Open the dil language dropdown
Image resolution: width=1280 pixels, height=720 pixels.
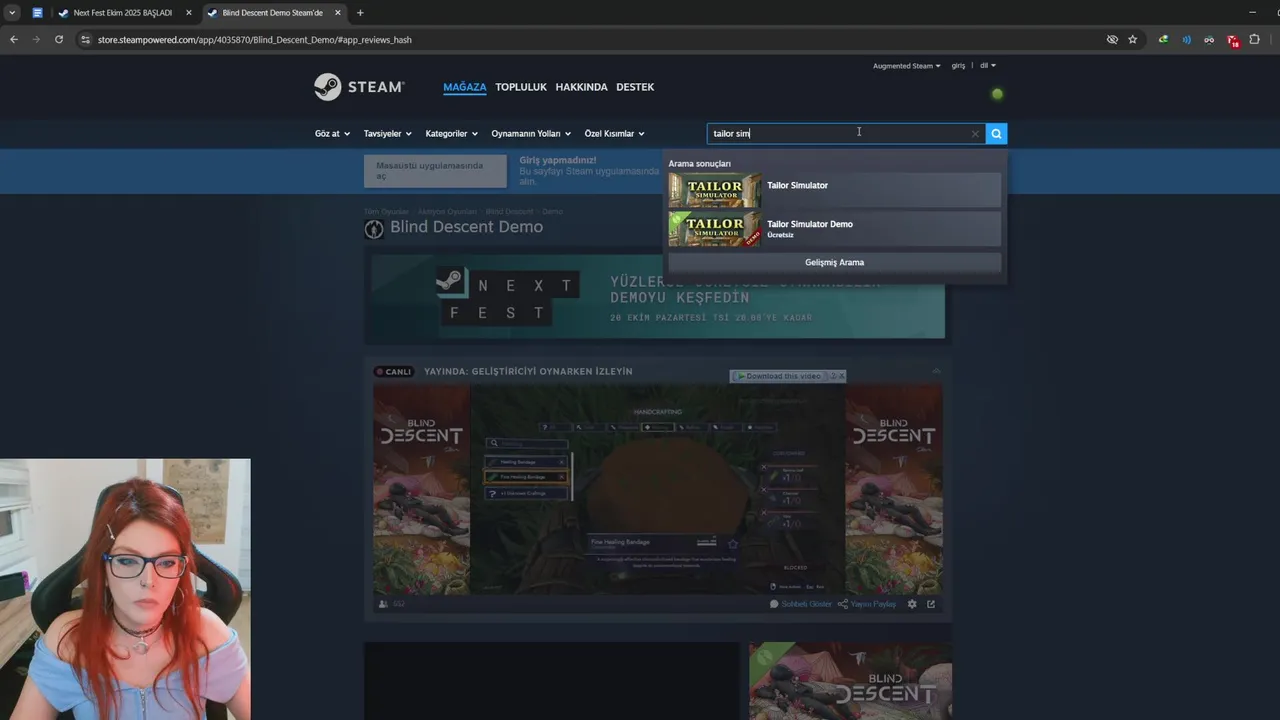click(988, 66)
